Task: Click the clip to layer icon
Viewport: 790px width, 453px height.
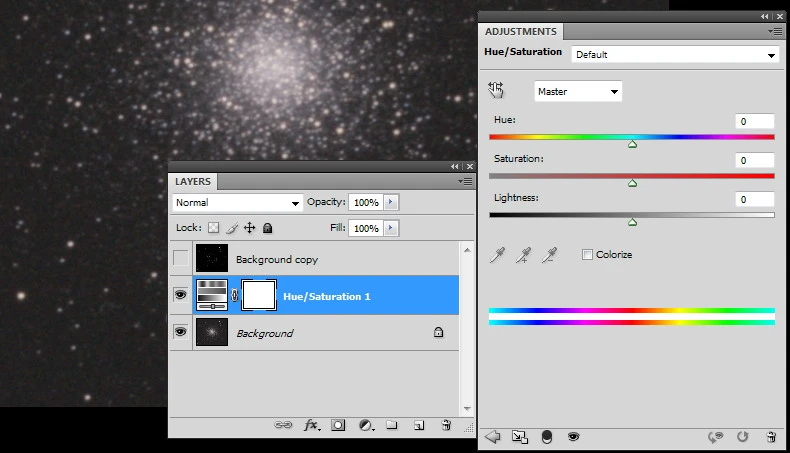Action: (547, 437)
